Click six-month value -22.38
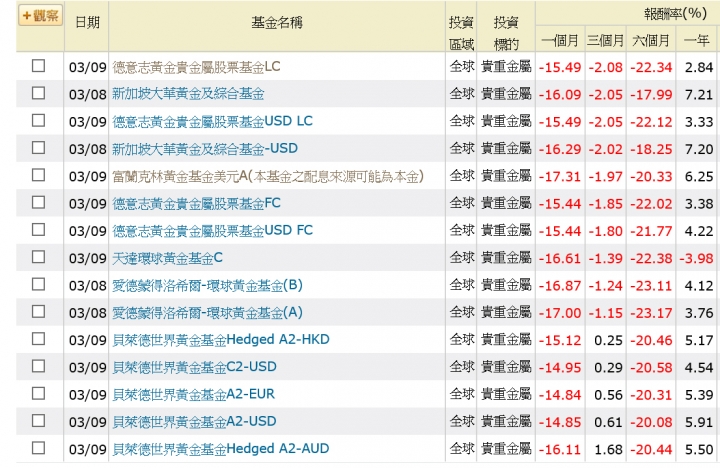This screenshot has height=468, width=720. (x=651, y=259)
